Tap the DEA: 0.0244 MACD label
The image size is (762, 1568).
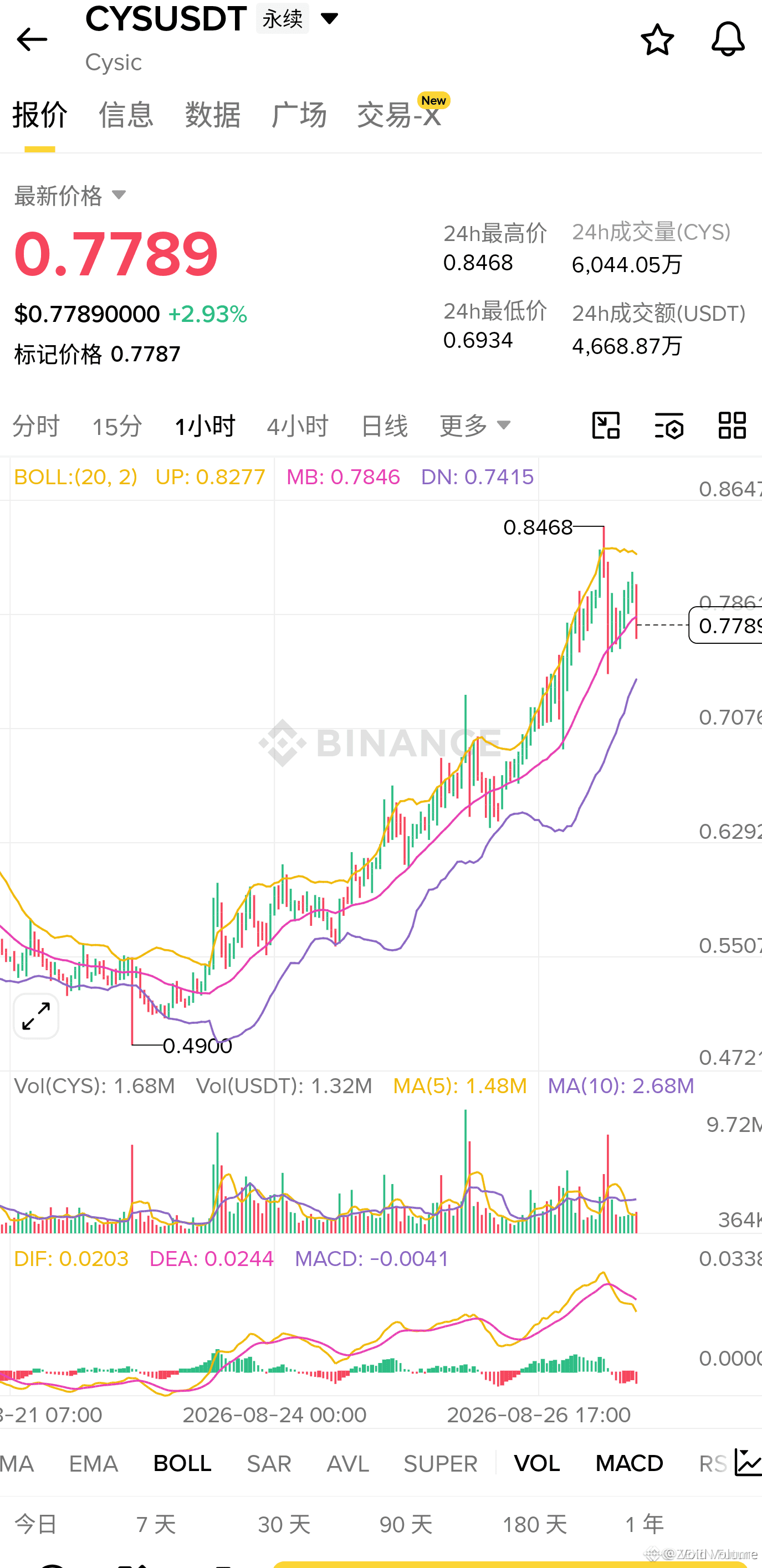pyautogui.click(x=211, y=1259)
